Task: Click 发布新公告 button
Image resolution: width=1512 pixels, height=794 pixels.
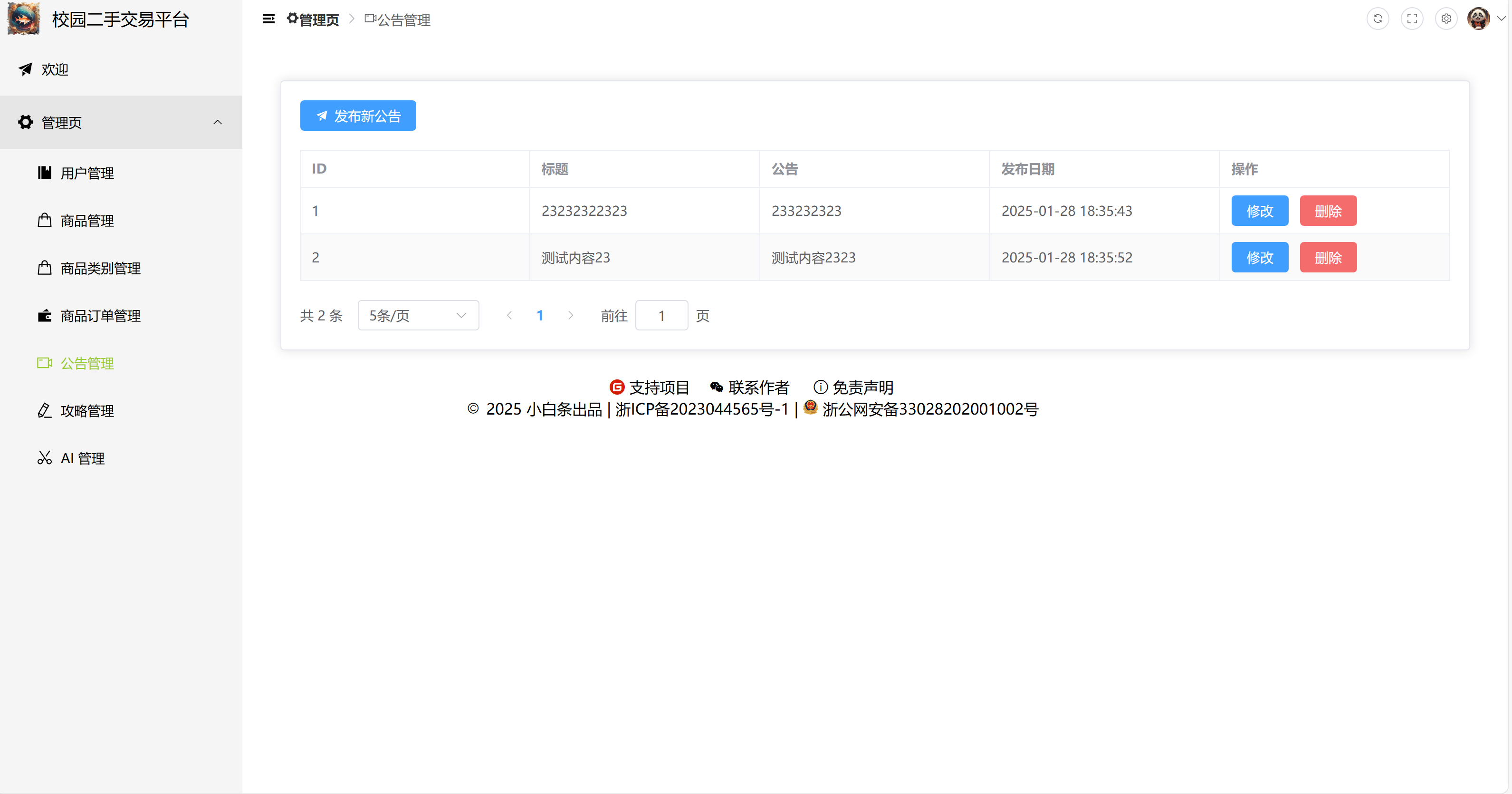Action: (x=358, y=116)
